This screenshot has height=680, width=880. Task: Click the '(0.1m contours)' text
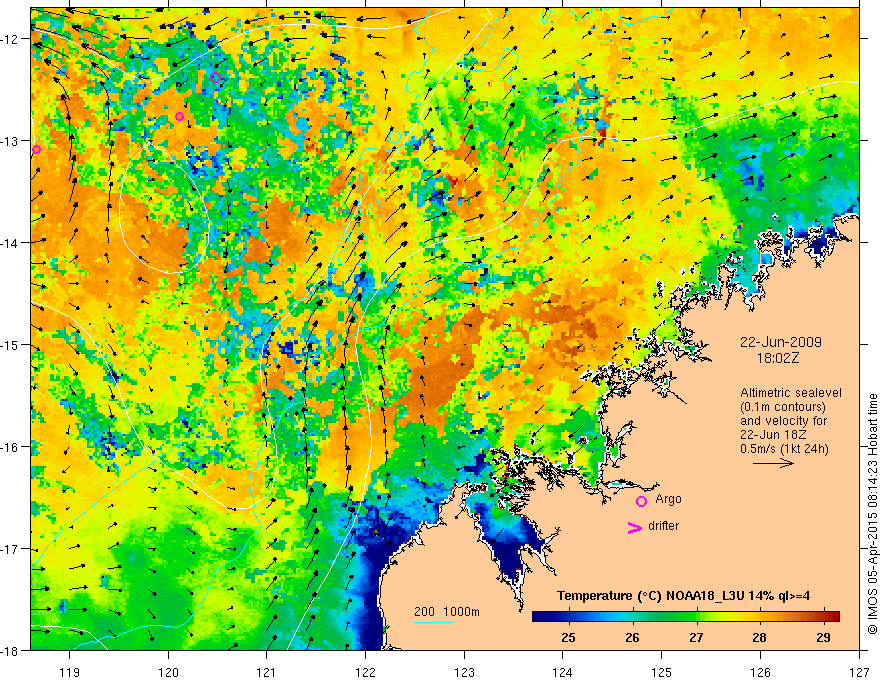pos(783,407)
